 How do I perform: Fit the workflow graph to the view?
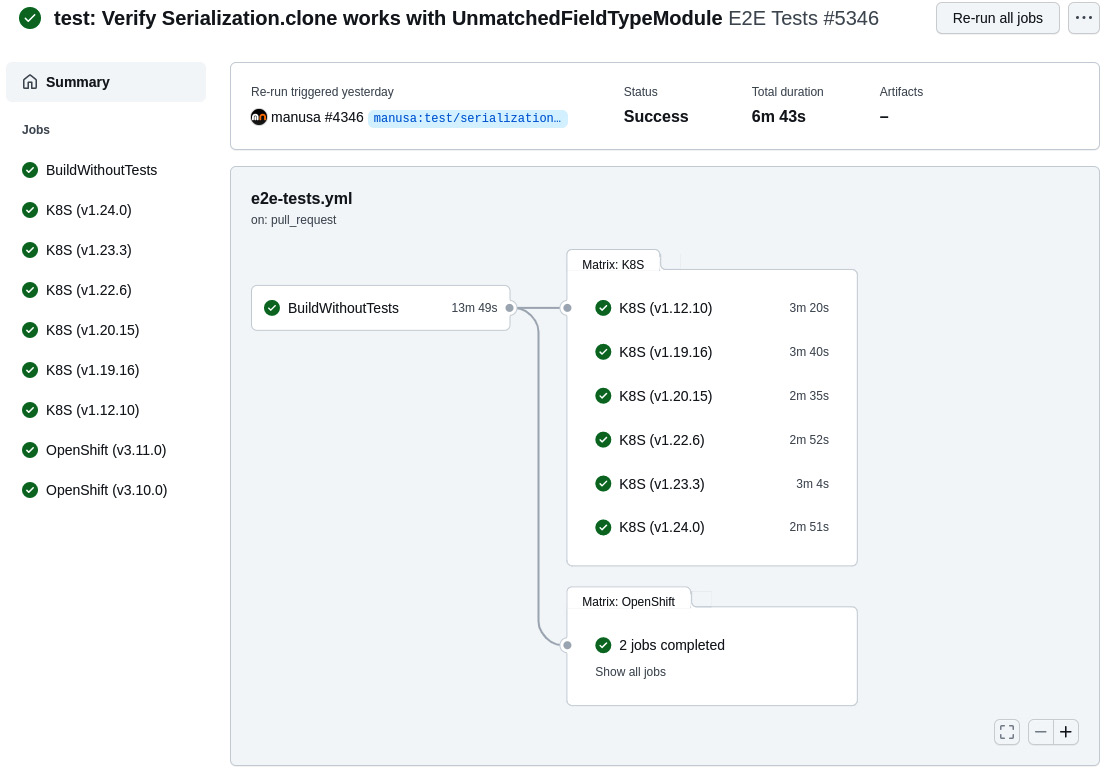click(x=1007, y=732)
